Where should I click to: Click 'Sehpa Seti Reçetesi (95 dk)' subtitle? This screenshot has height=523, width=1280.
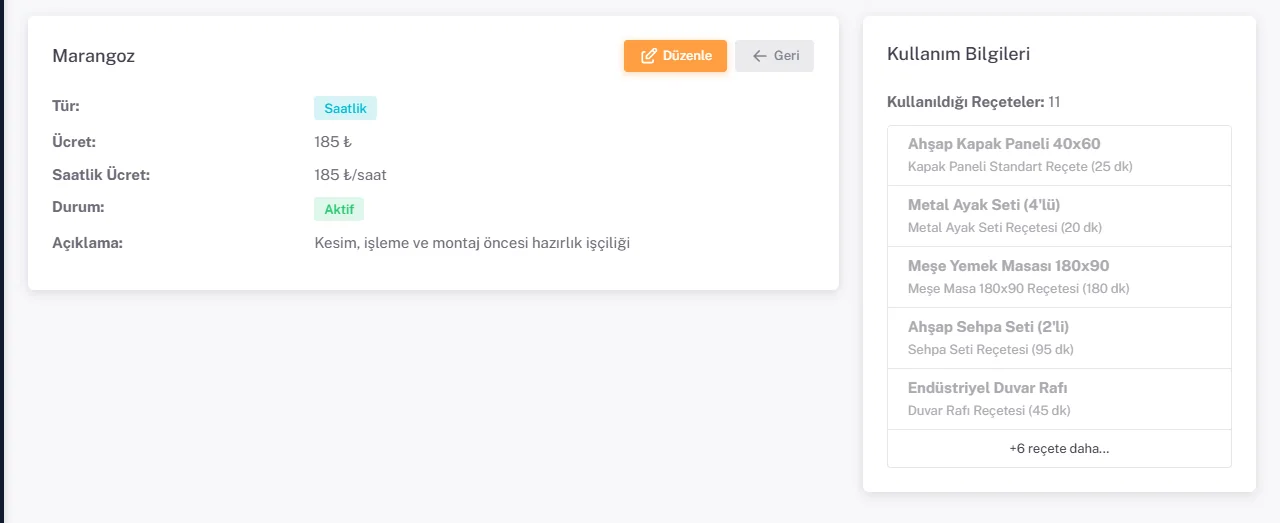991,350
